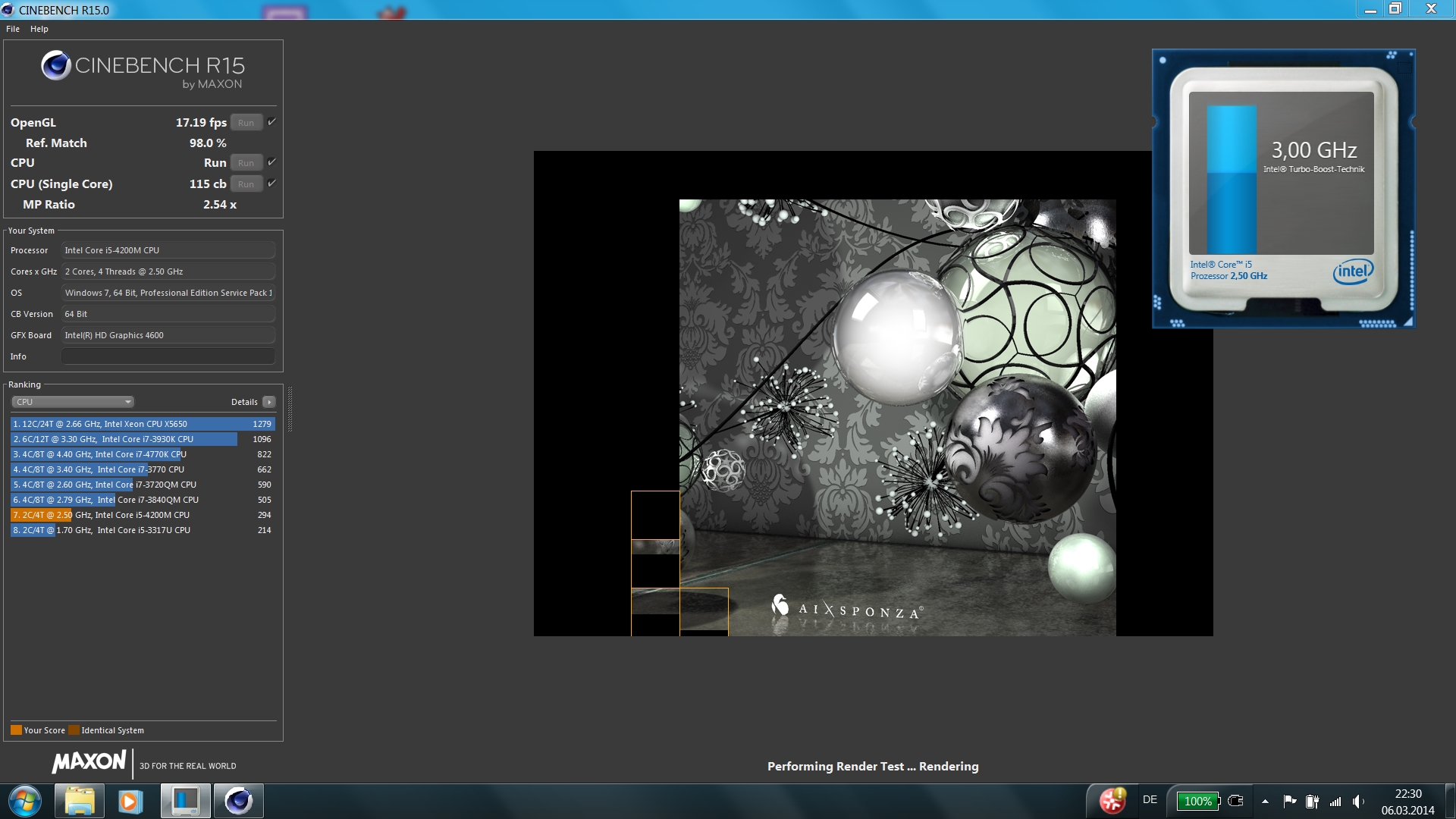Open the Help menu

coord(39,29)
